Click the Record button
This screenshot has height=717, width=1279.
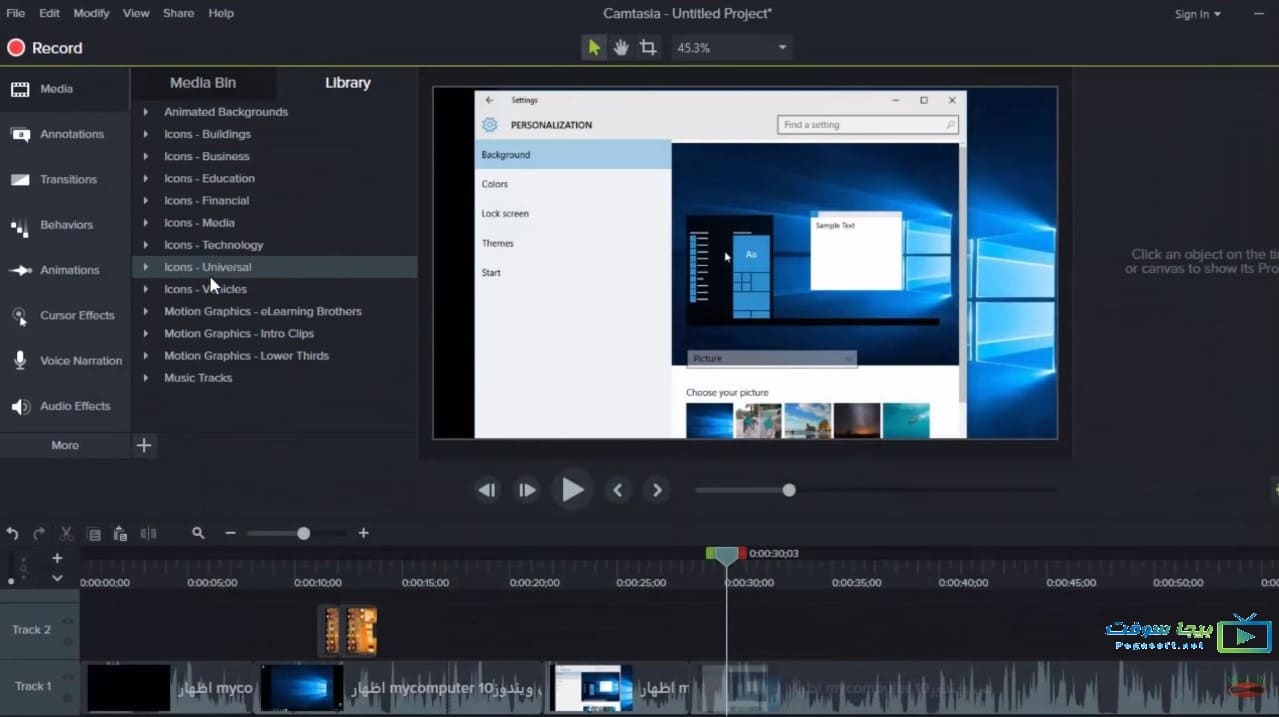pos(45,48)
